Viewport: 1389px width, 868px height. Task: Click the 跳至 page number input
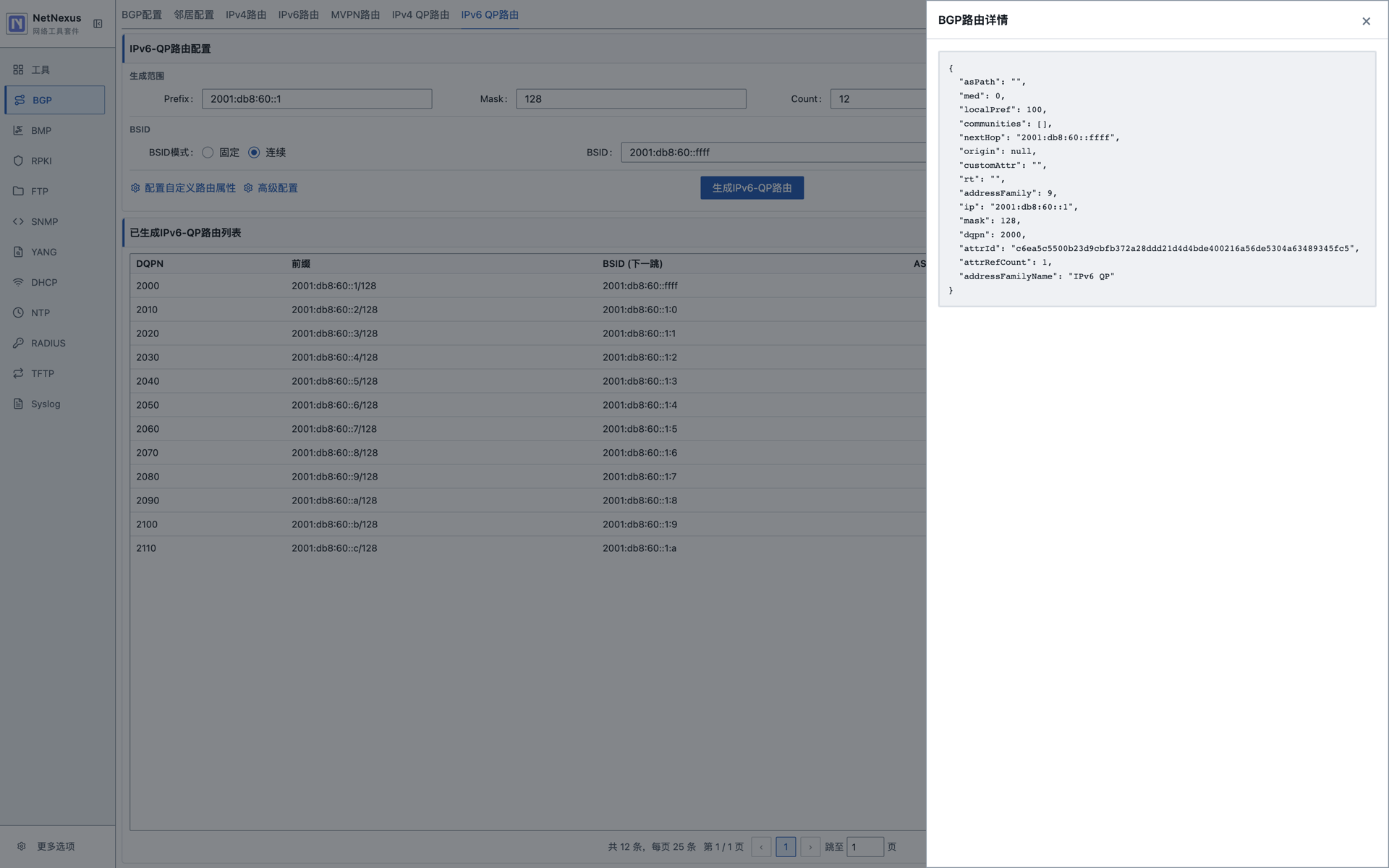click(x=865, y=847)
